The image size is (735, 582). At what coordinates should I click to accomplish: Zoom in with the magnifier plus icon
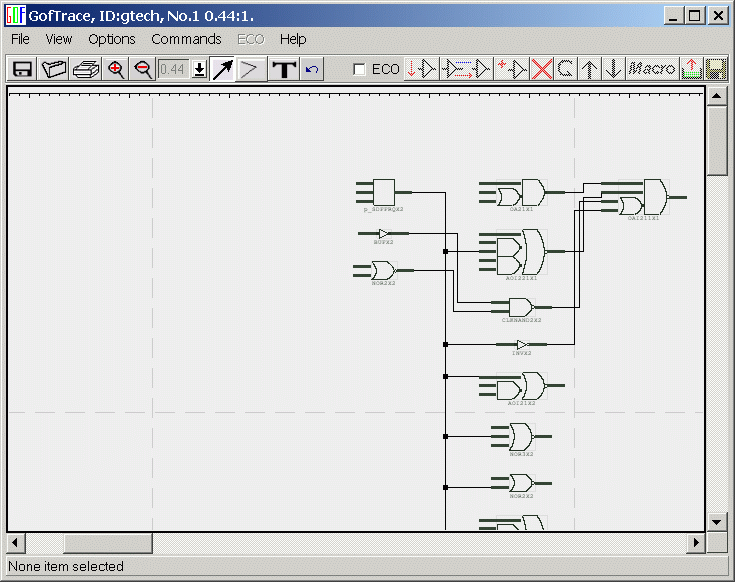tap(116, 69)
